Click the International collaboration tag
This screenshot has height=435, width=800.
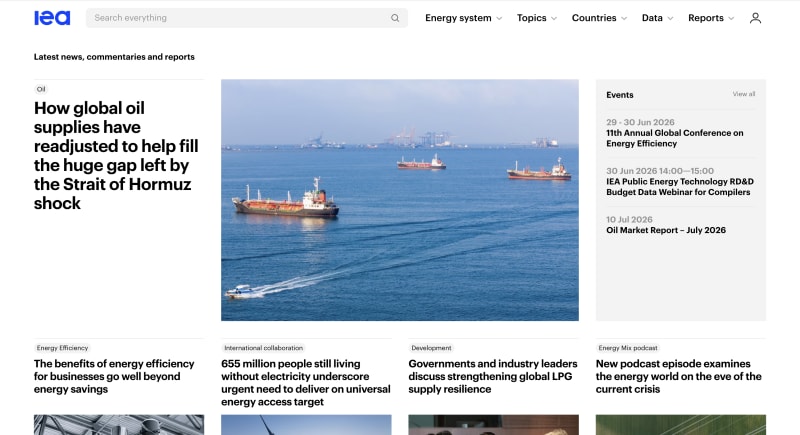[x=263, y=348]
